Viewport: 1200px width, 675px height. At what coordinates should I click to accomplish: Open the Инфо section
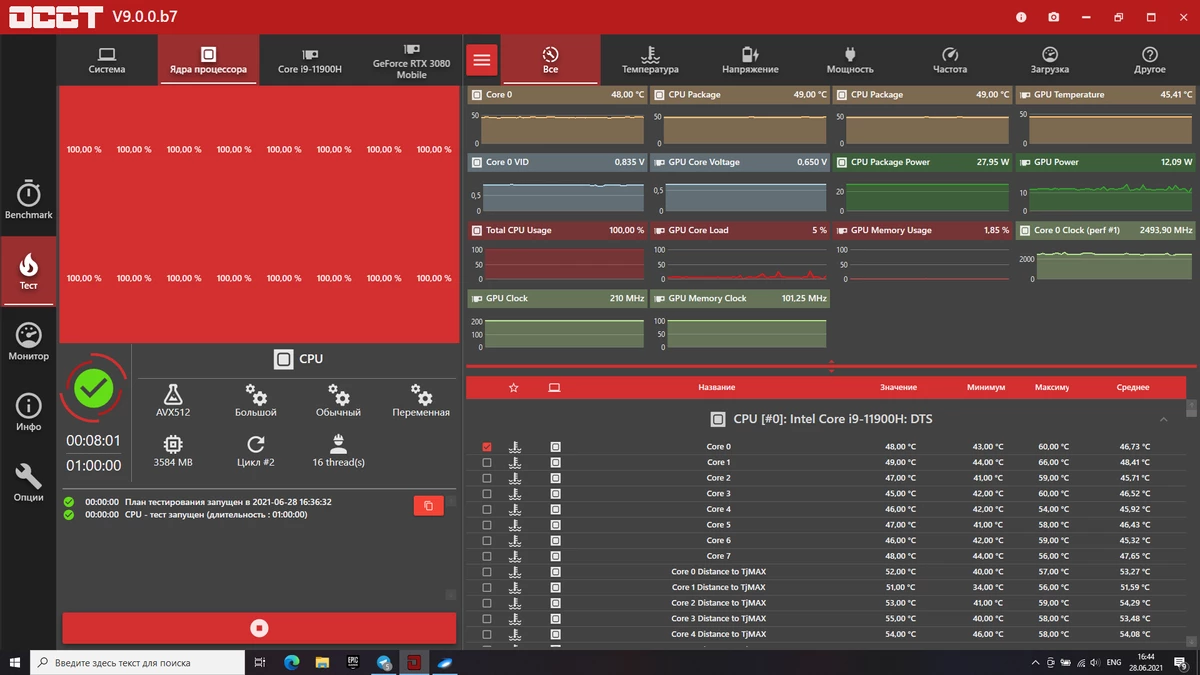[x=28, y=412]
